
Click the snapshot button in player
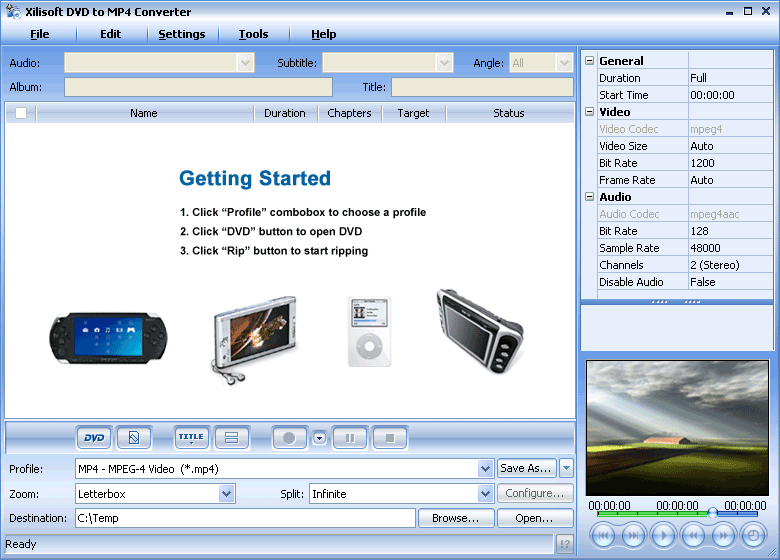coord(753,536)
